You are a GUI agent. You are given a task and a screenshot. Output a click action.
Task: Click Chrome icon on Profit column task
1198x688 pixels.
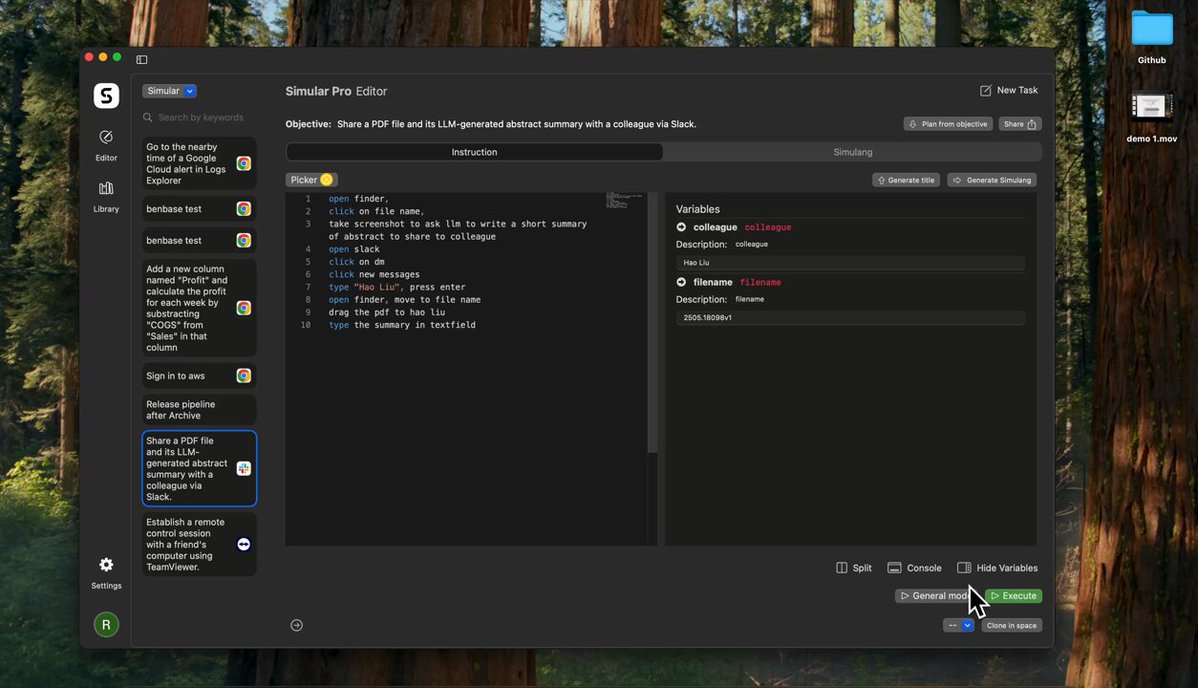point(244,308)
